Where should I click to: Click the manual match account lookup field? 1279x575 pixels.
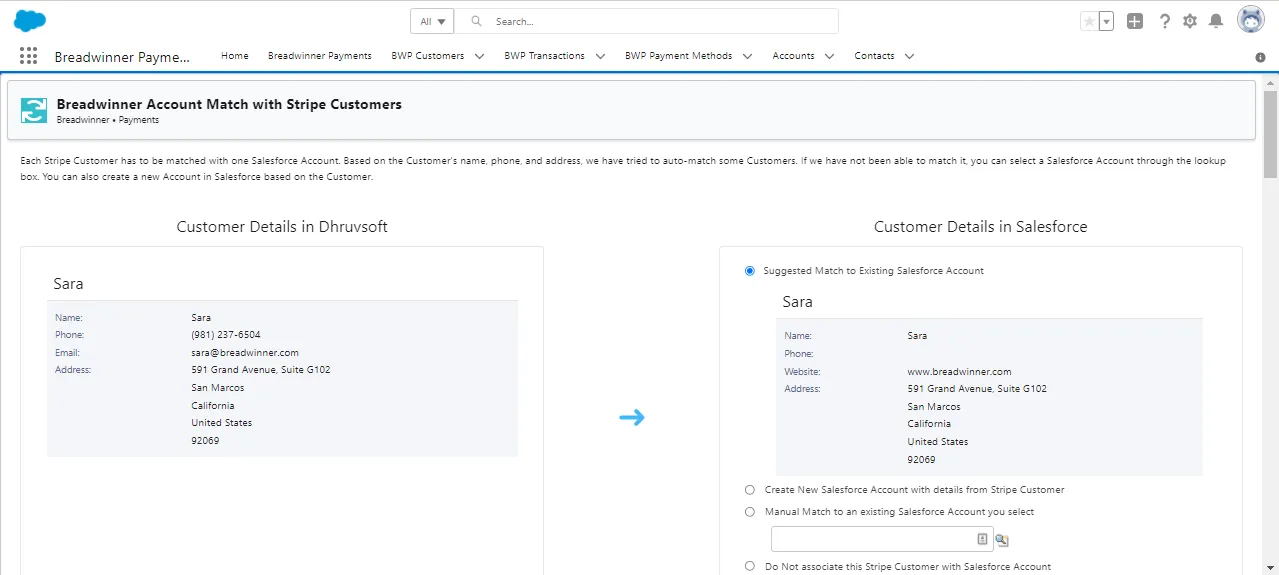coord(882,539)
